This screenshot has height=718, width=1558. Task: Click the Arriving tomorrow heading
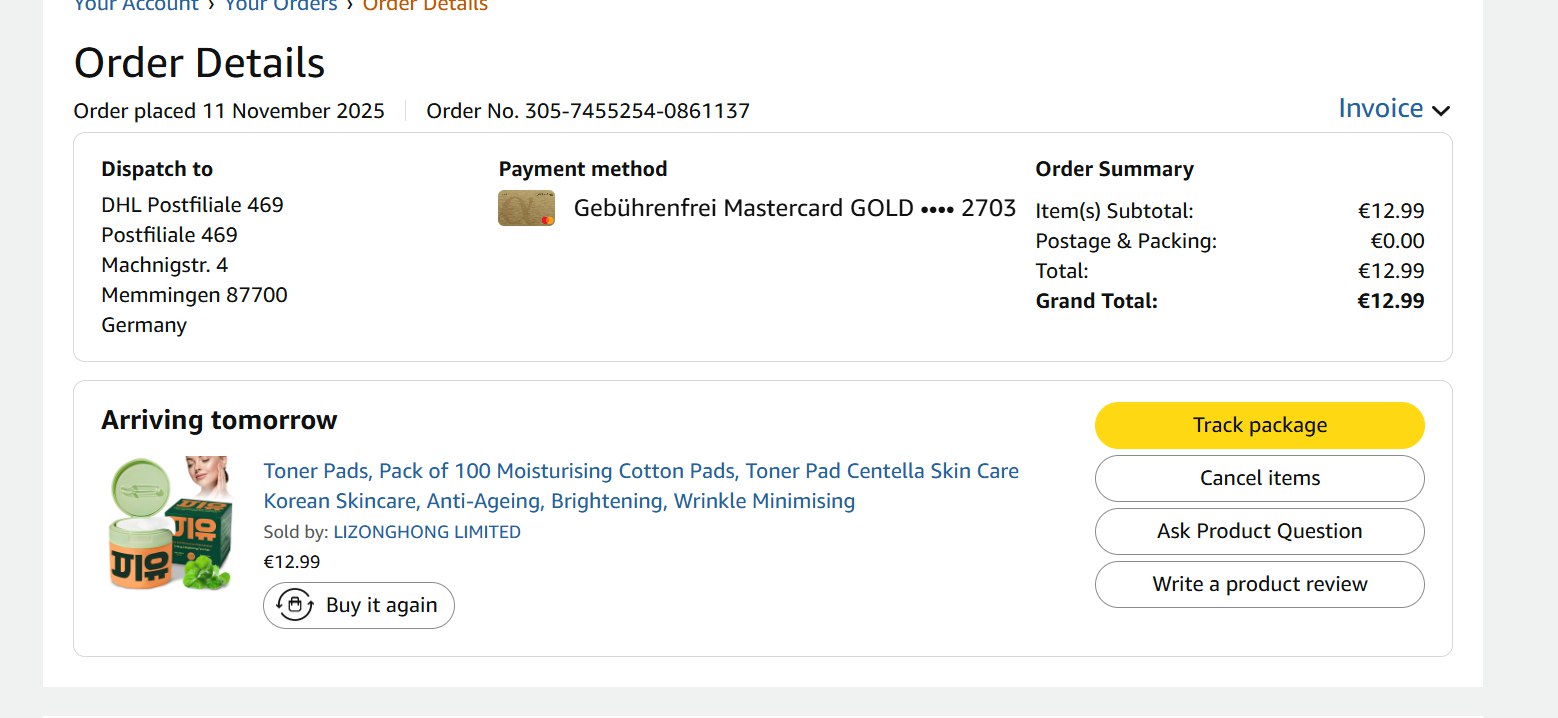pos(219,420)
